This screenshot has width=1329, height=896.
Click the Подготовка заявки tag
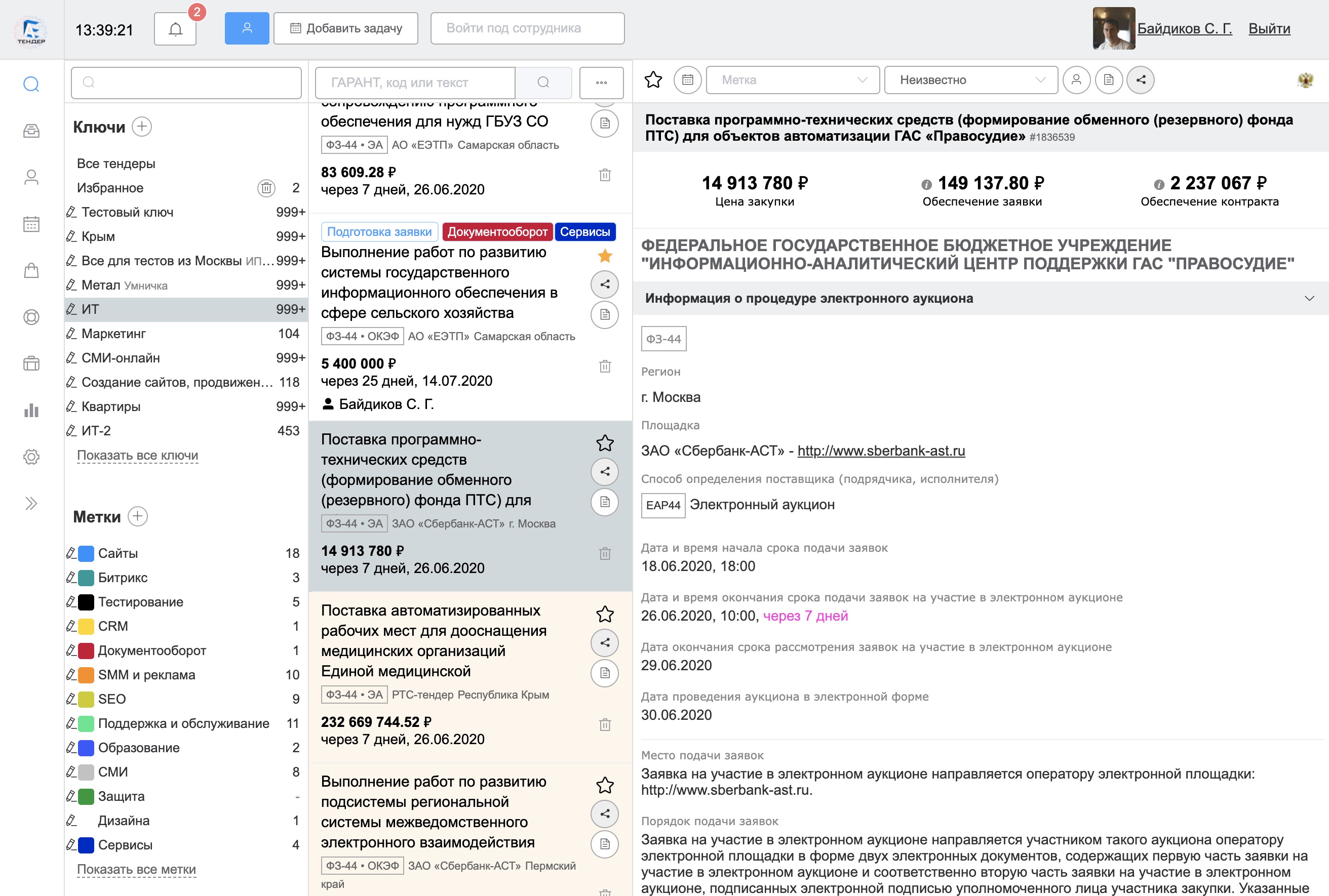379,231
